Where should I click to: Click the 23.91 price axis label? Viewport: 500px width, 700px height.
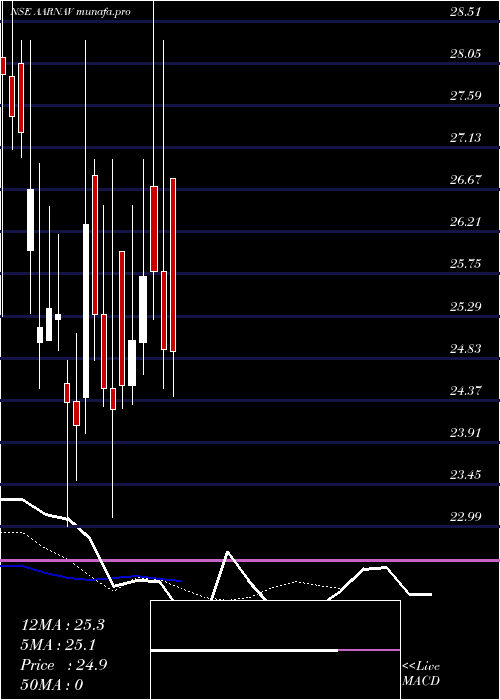465,433
